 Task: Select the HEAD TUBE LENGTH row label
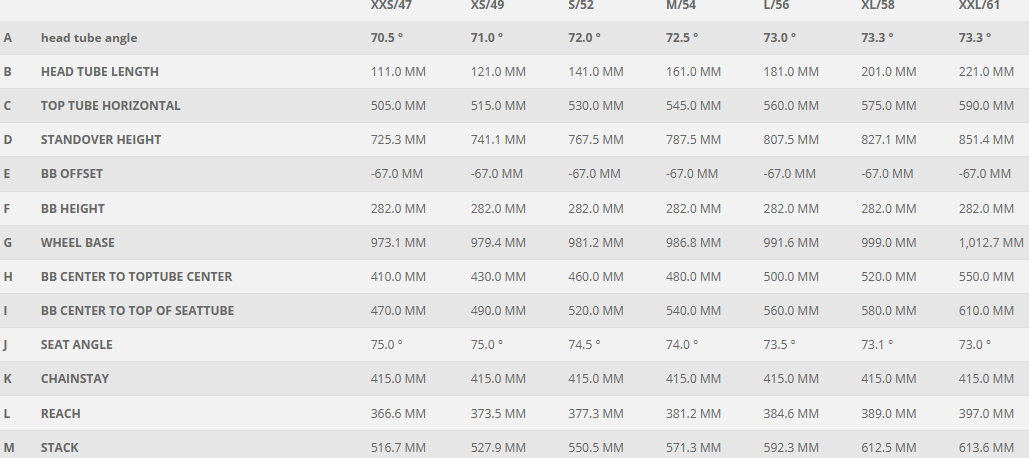pos(99,72)
